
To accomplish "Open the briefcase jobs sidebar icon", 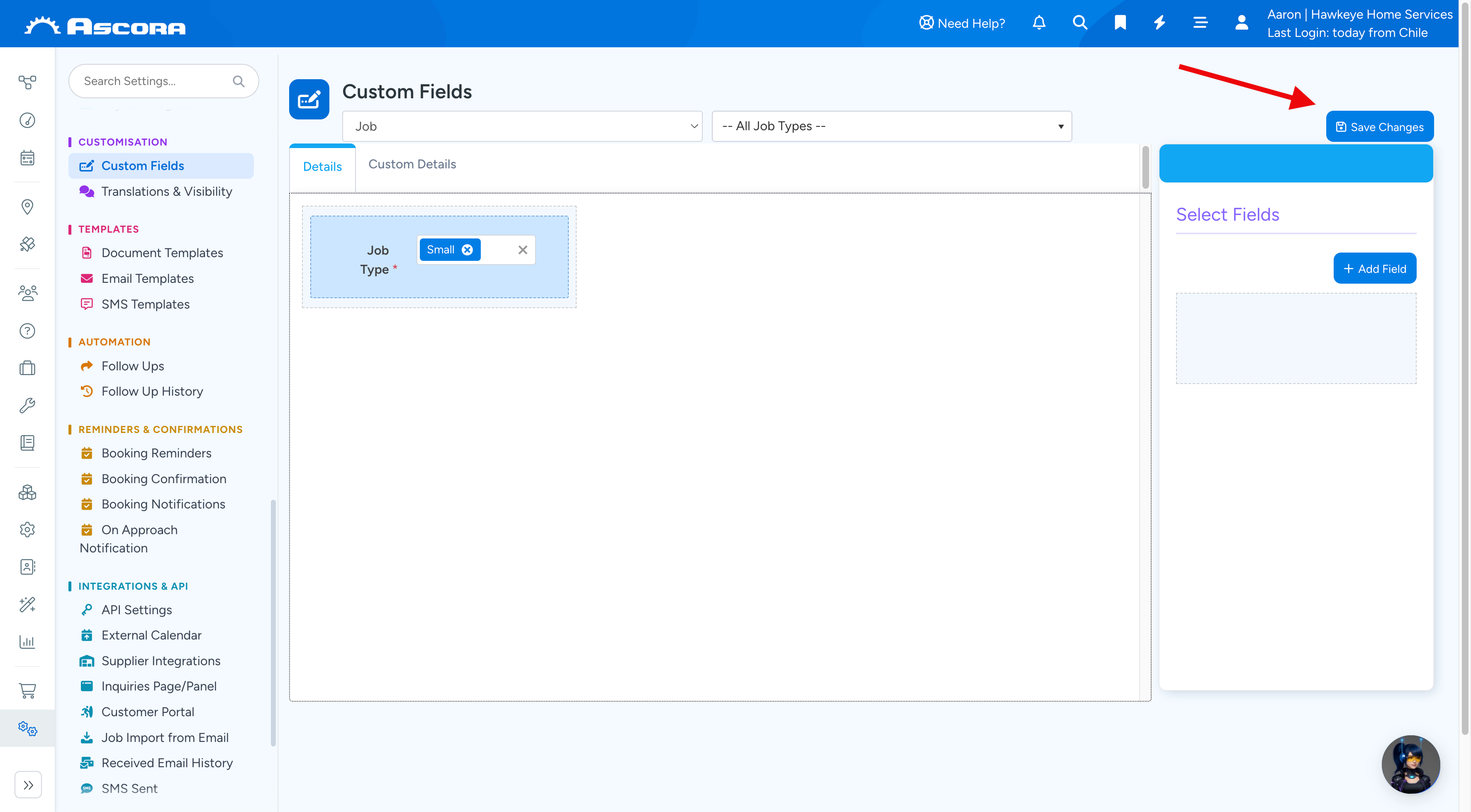I will pyautogui.click(x=27, y=368).
